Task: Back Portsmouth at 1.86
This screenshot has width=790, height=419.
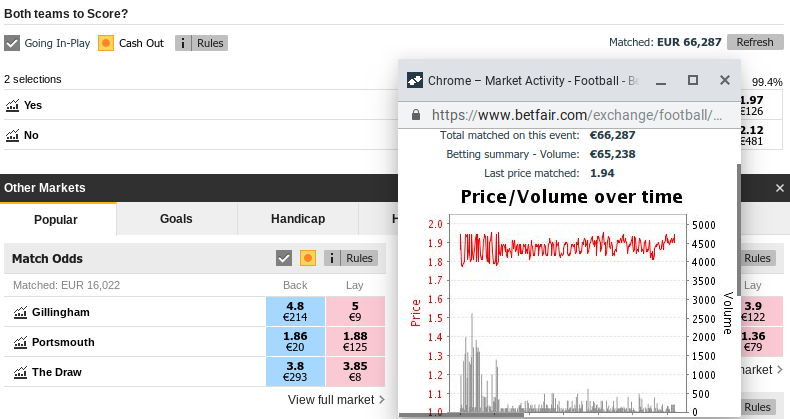Action: 295,341
